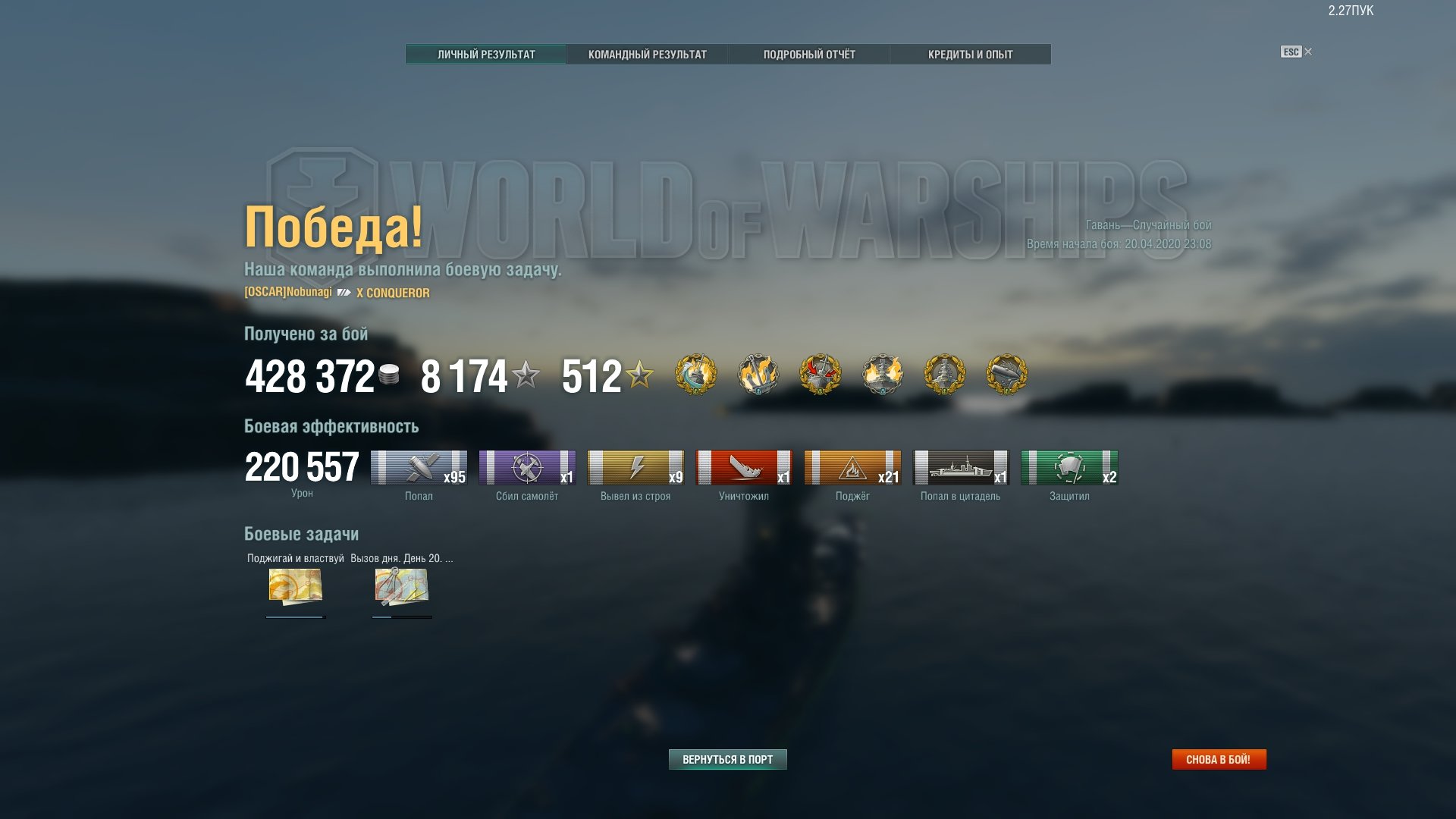Click the Защитил ribbon icon
1456x819 pixels.
(x=1069, y=467)
